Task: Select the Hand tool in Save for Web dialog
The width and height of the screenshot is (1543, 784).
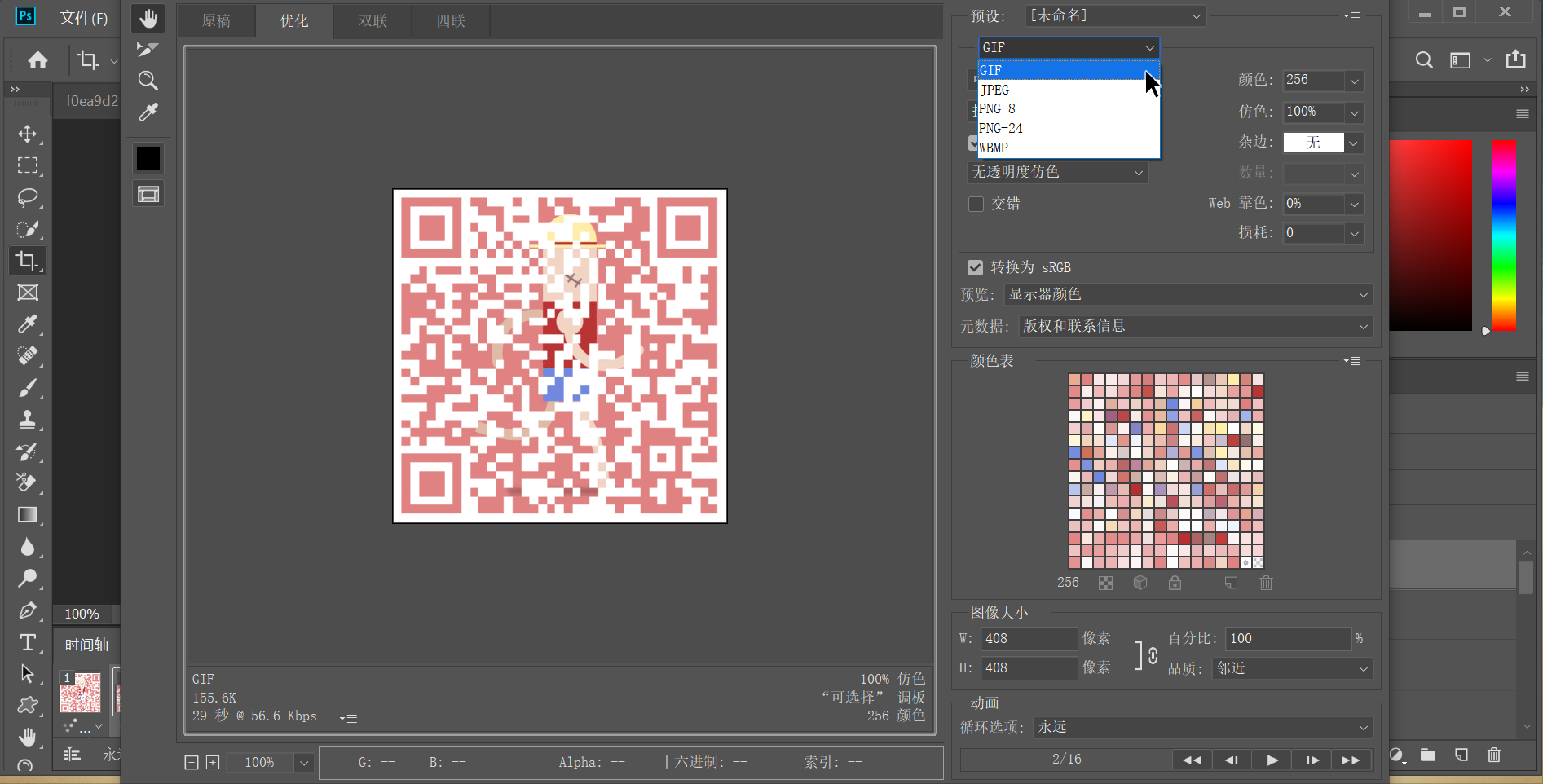Action: tap(148, 18)
